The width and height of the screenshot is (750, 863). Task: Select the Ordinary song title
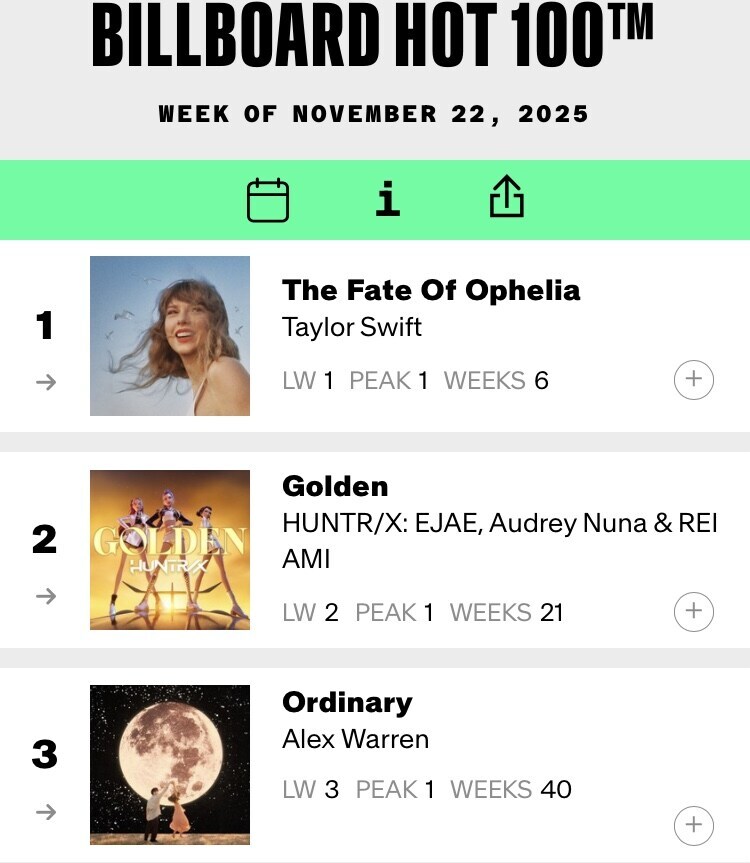[x=347, y=702]
